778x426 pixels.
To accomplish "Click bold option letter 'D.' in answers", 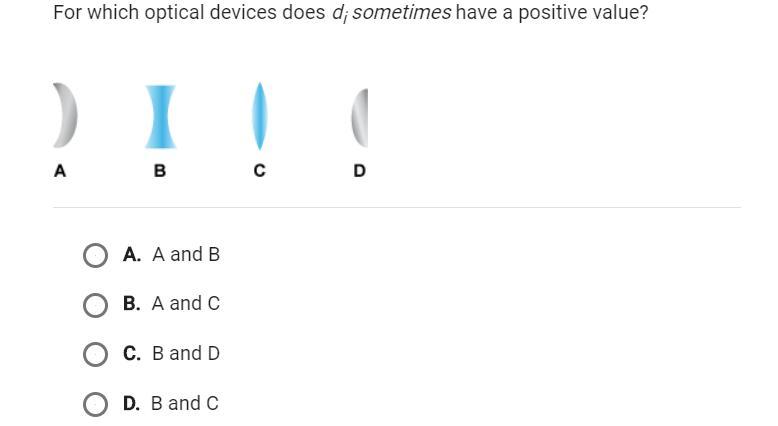I will coord(131,404).
